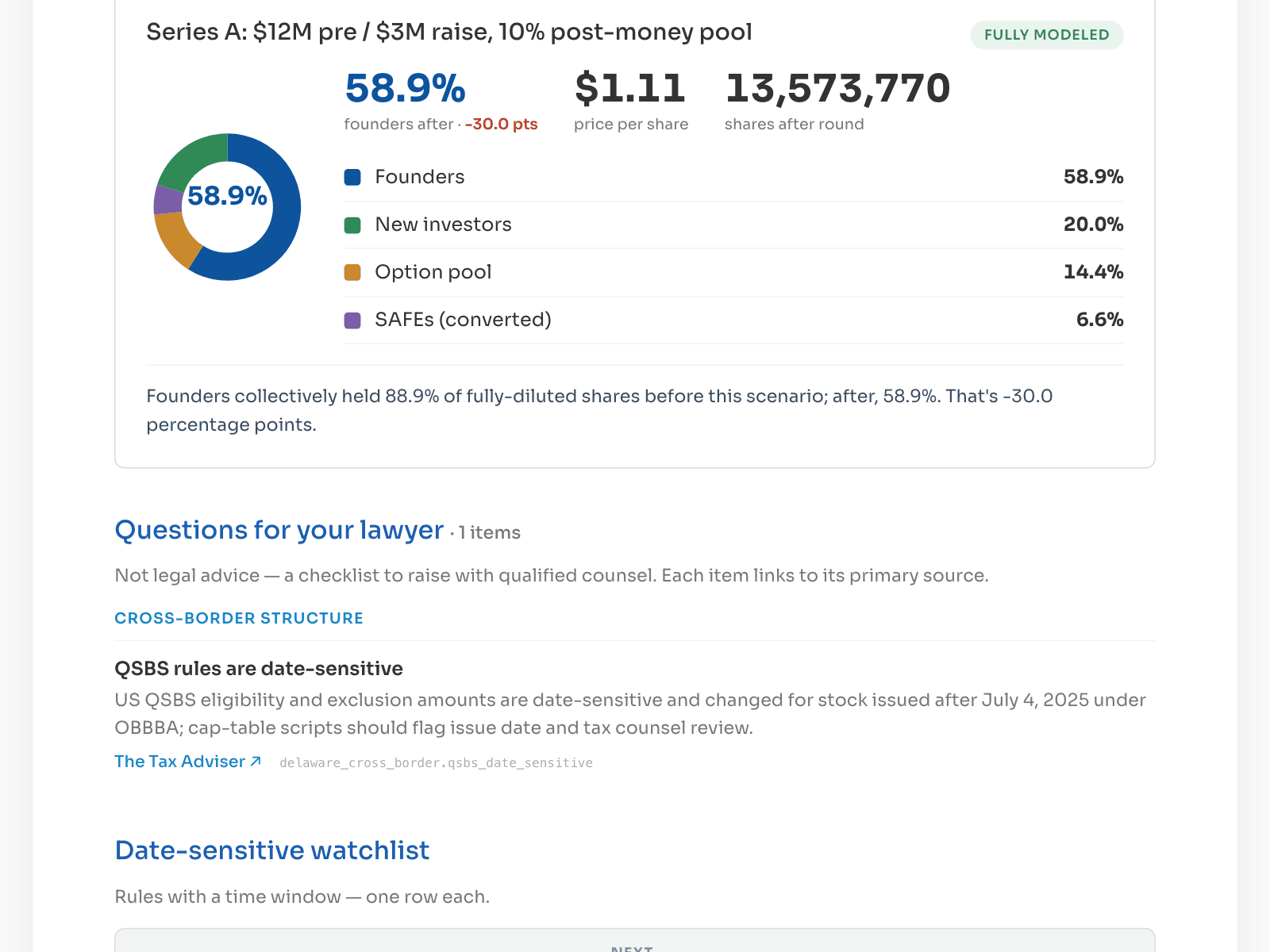Select the Option pool legend label
1270x952 pixels.
[x=433, y=272]
